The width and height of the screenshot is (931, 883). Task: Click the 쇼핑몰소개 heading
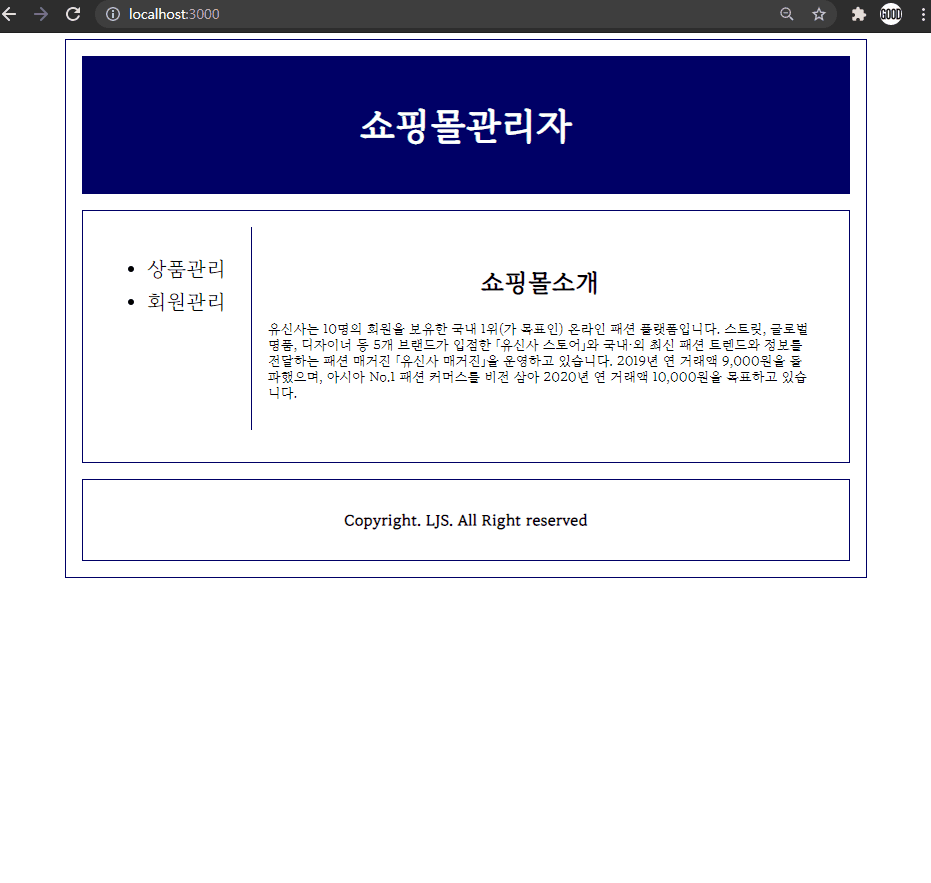pyautogui.click(x=539, y=282)
